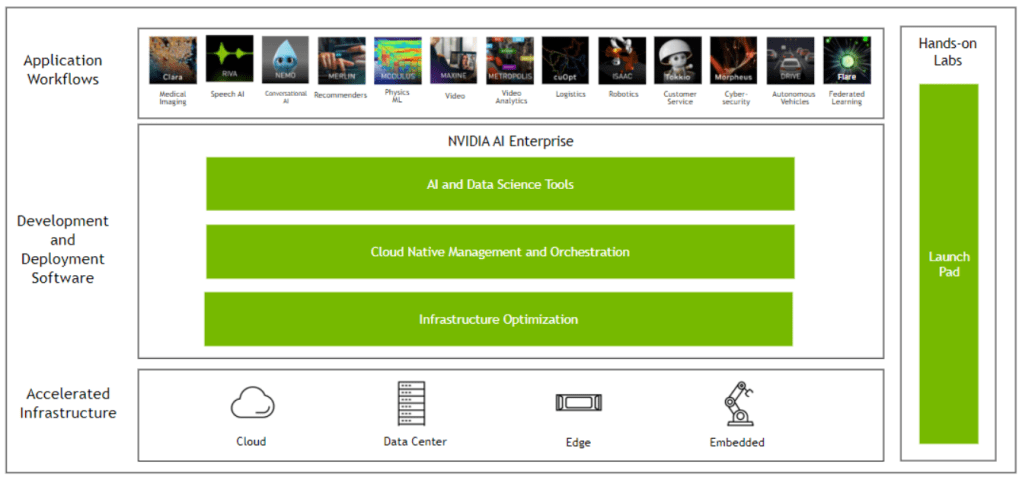Select Cloud Native Management and Orchestration bar
1022x480 pixels.
(500, 252)
